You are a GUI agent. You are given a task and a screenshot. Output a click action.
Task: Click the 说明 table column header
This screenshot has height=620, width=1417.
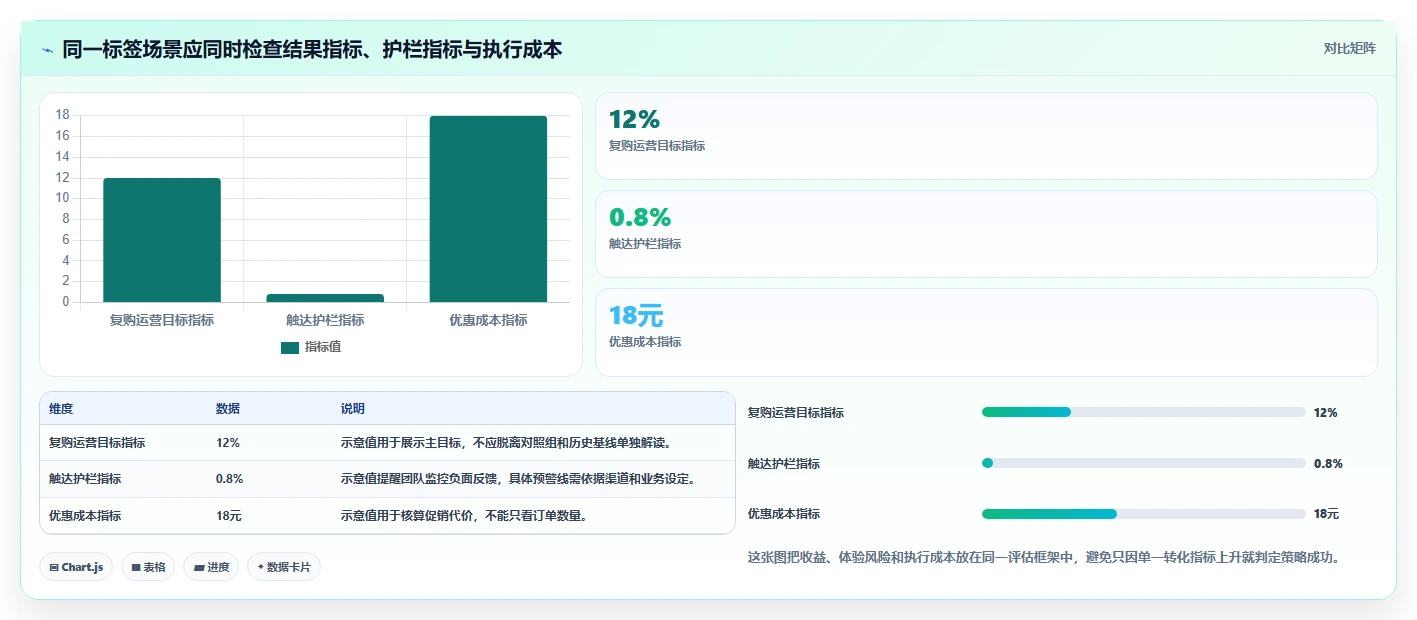click(353, 409)
